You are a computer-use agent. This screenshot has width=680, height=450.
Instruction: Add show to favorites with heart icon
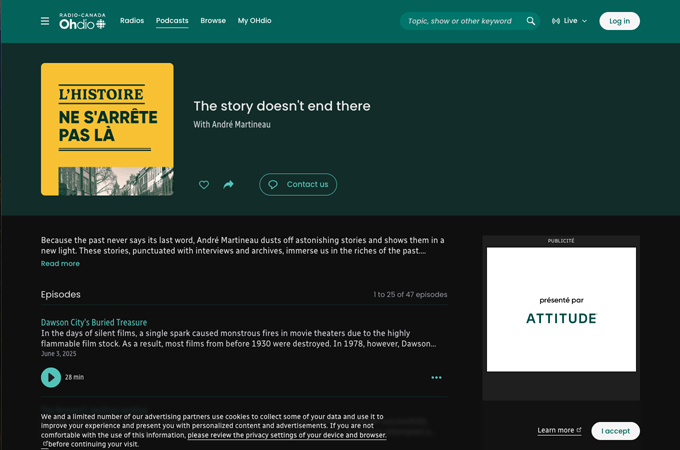pos(204,185)
